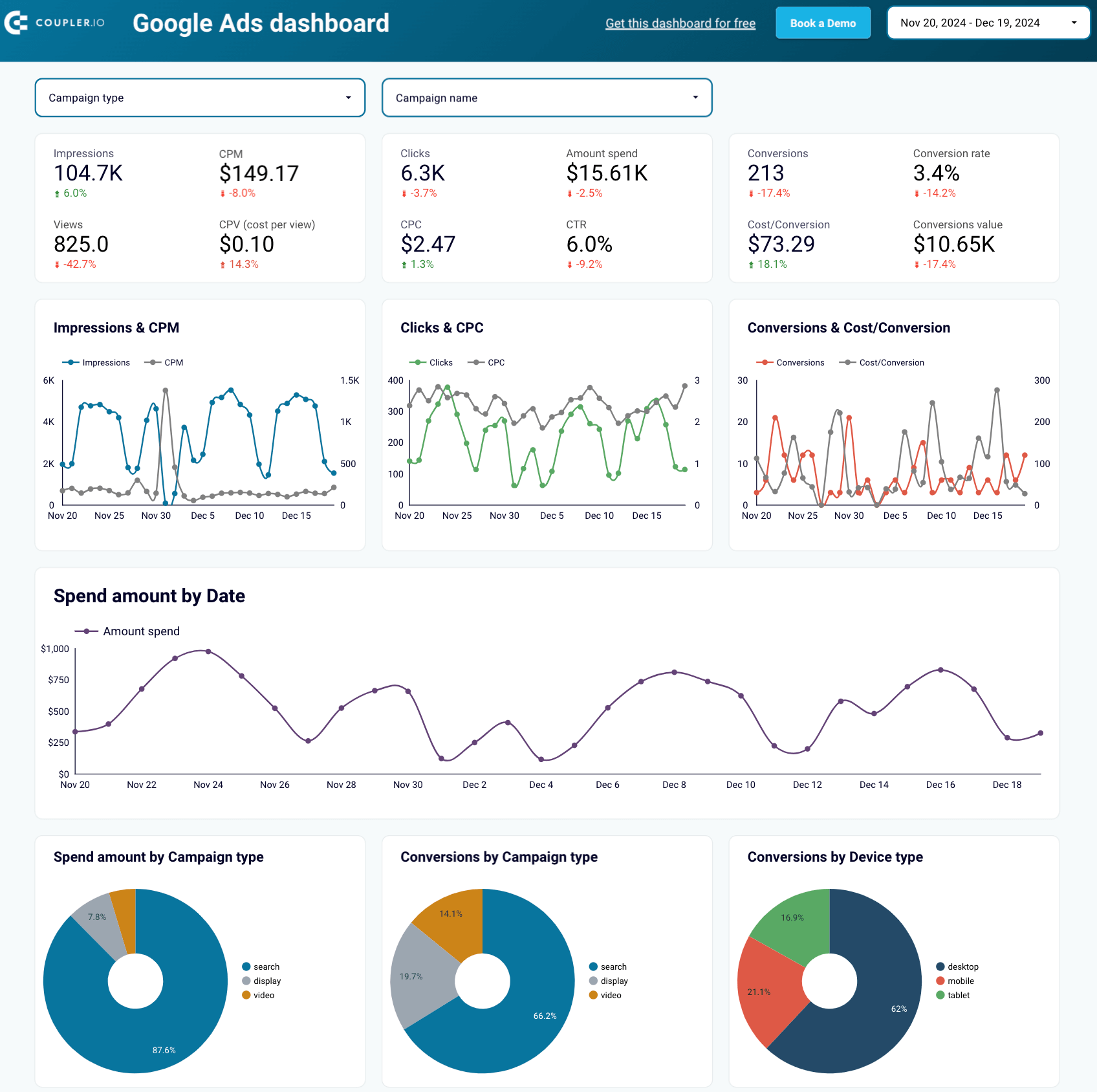Viewport: 1097px width, 1092px height.
Task: Click the 'Conversions by Device type' title
Action: click(x=835, y=857)
